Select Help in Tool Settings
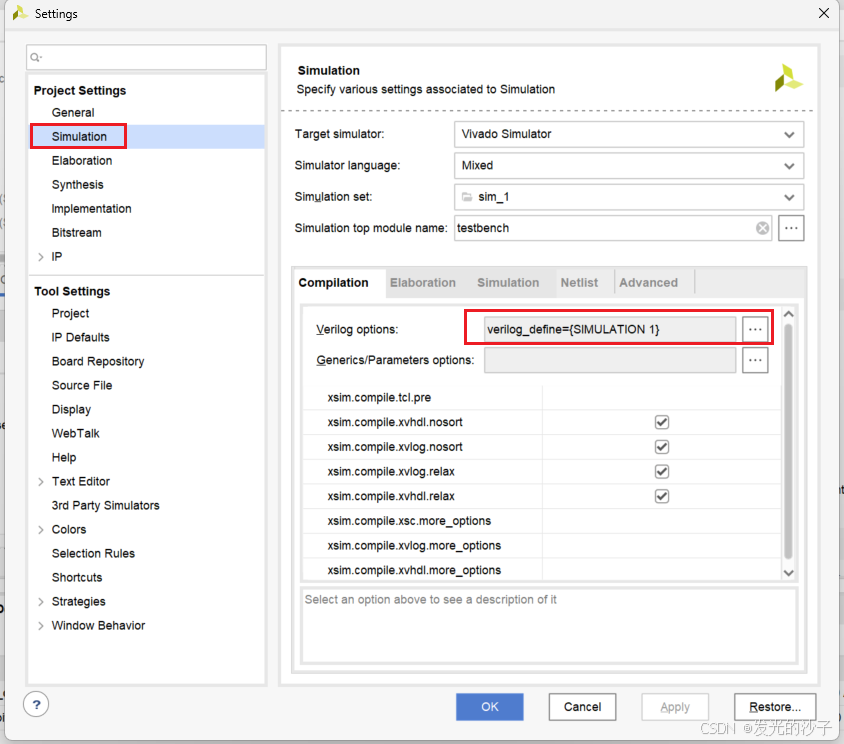 [64, 458]
